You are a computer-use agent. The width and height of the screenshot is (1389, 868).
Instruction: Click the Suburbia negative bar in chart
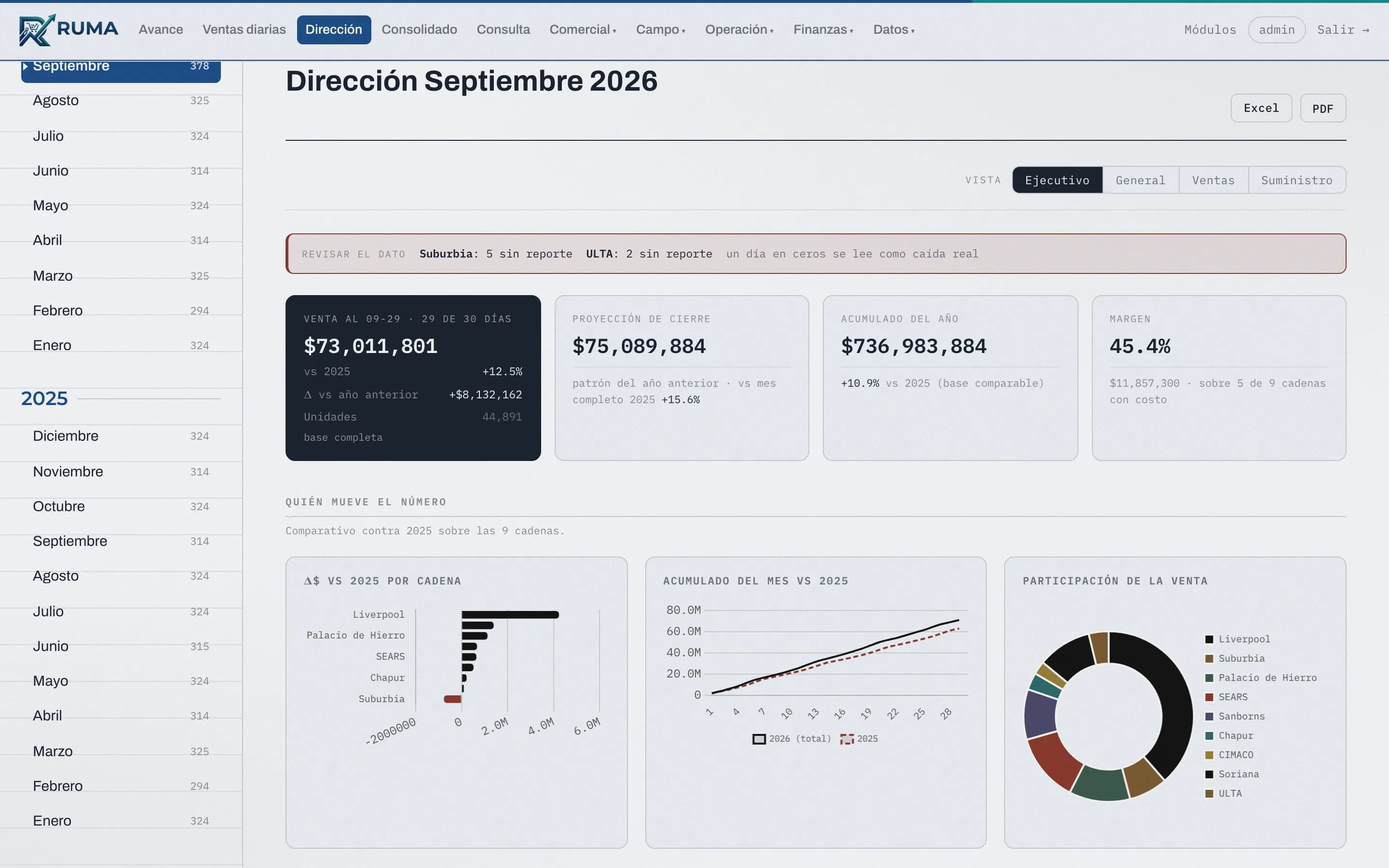pyautogui.click(x=452, y=699)
